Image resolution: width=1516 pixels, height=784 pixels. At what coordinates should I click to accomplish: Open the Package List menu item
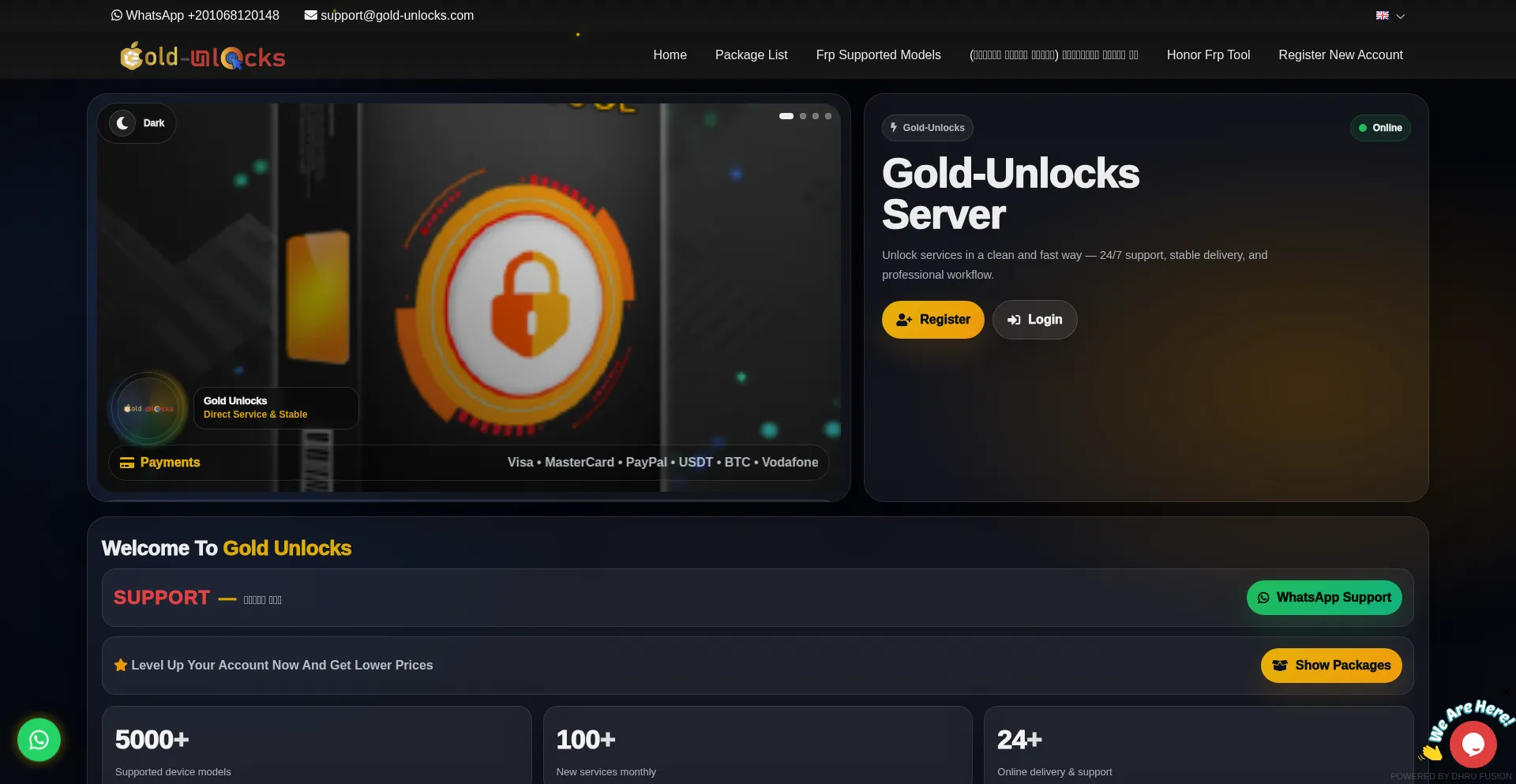pos(751,55)
